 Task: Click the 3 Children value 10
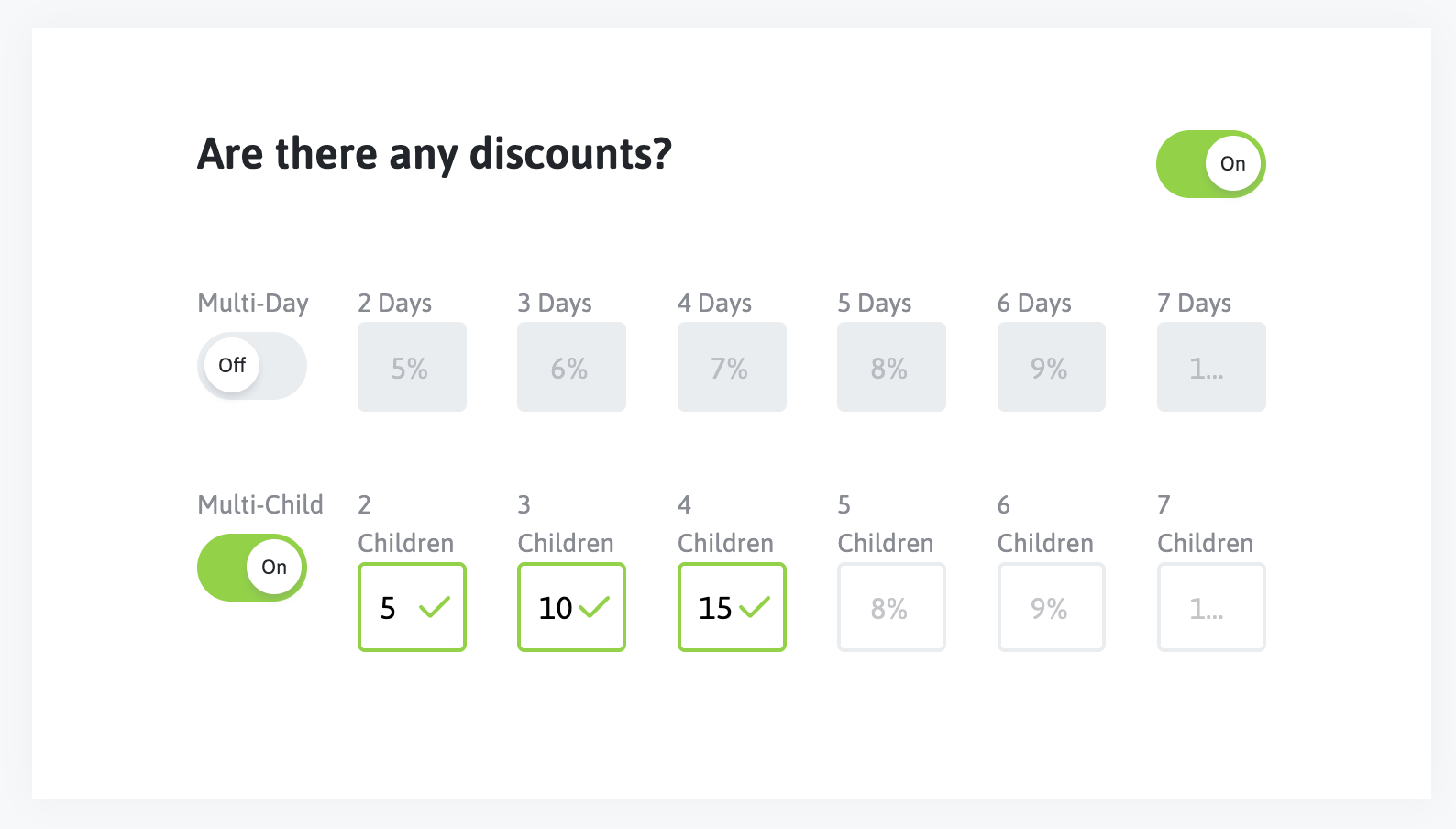(x=555, y=608)
